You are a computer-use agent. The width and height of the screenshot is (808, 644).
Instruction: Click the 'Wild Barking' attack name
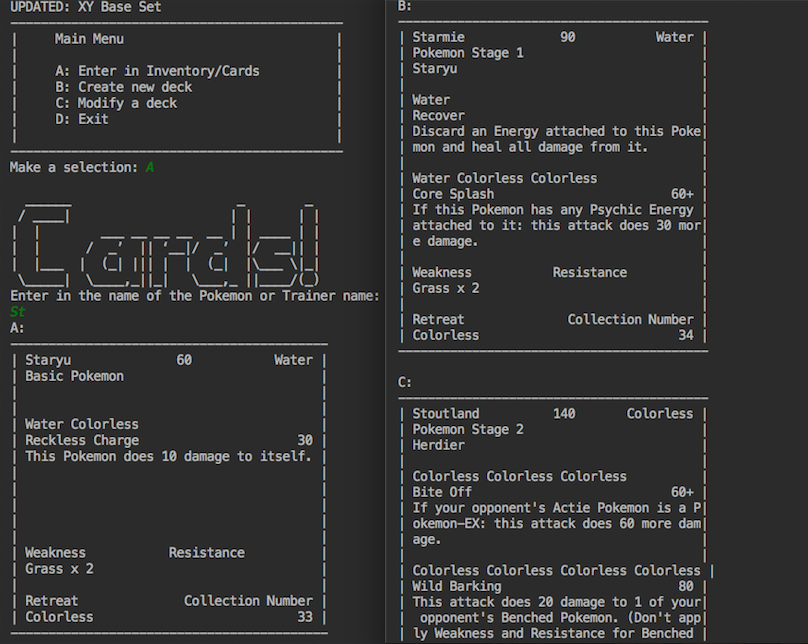(x=457, y=586)
